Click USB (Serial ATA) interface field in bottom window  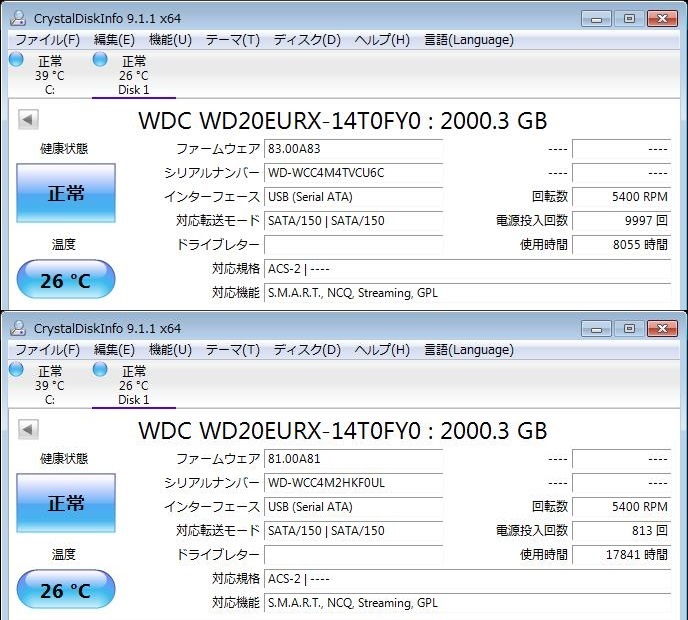353,507
